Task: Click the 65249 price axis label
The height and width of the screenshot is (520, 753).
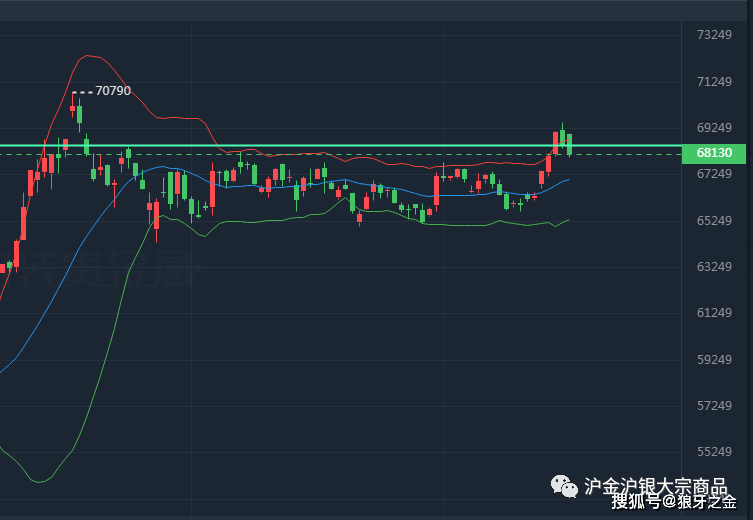Action: tap(714, 220)
